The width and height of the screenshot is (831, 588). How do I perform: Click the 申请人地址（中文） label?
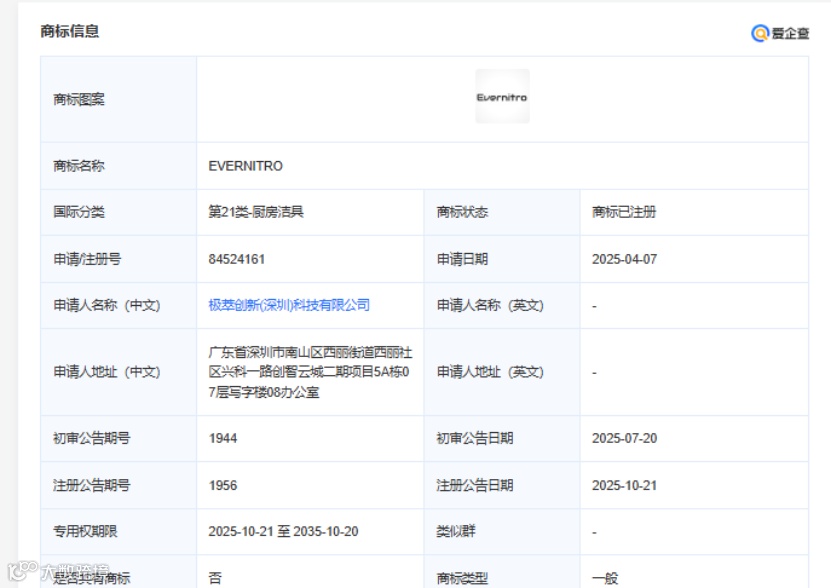[x=107, y=372]
